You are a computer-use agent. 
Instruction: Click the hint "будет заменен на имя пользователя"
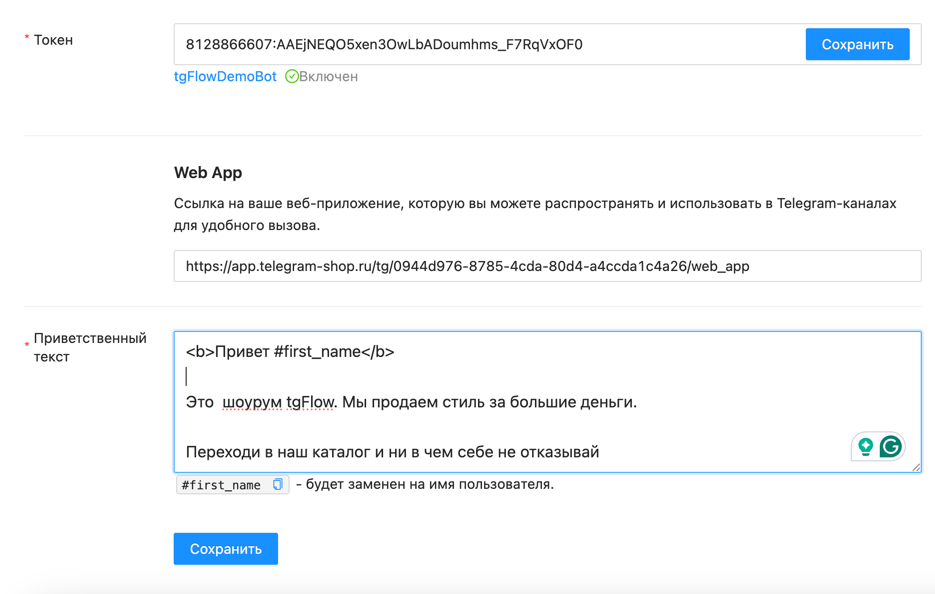click(429, 484)
